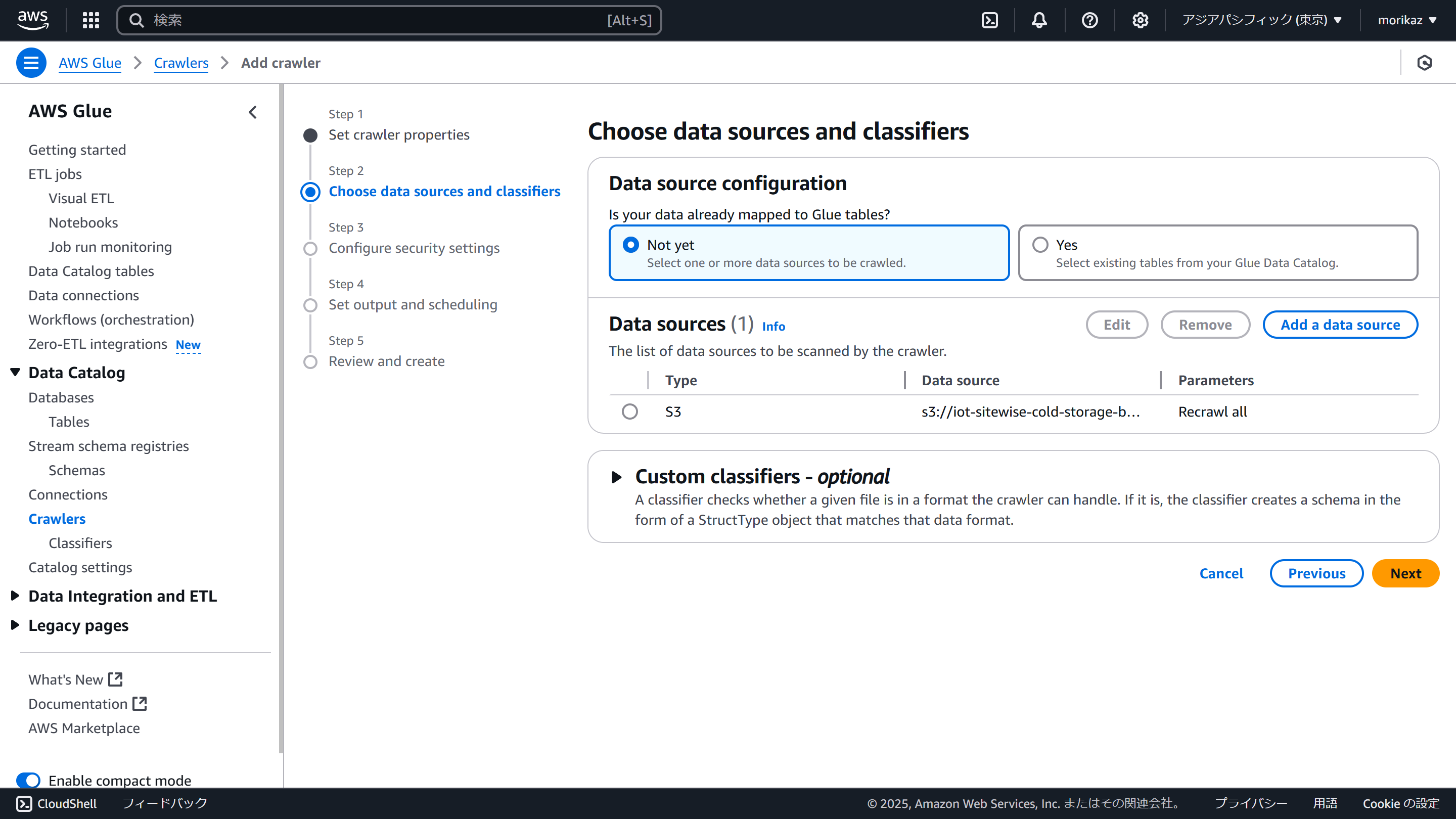Image resolution: width=1456 pixels, height=819 pixels.
Task: Open the AWS services grid menu
Action: 90,20
